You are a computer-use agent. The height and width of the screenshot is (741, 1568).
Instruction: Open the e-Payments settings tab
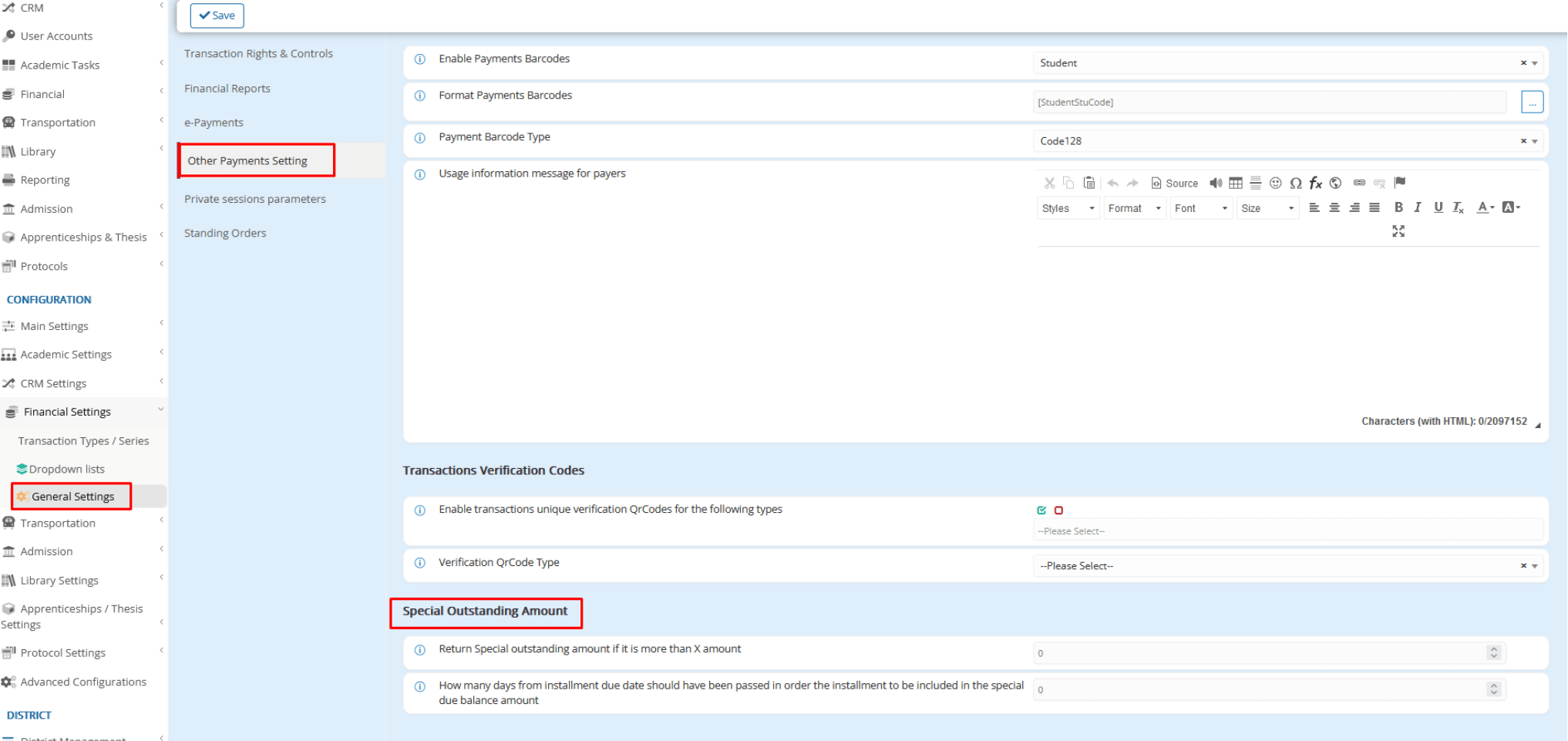pyautogui.click(x=214, y=123)
